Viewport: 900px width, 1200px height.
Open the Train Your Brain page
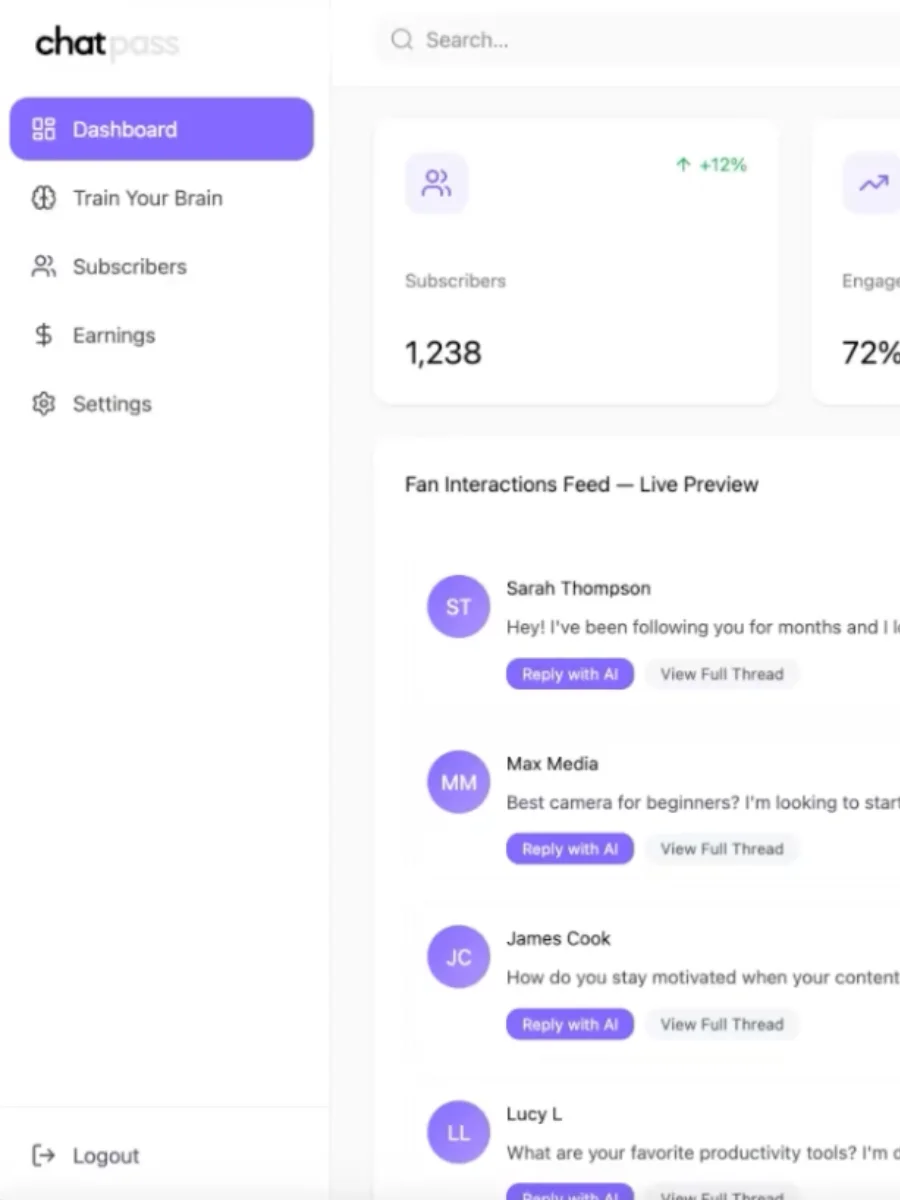pyautogui.click(x=147, y=198)
